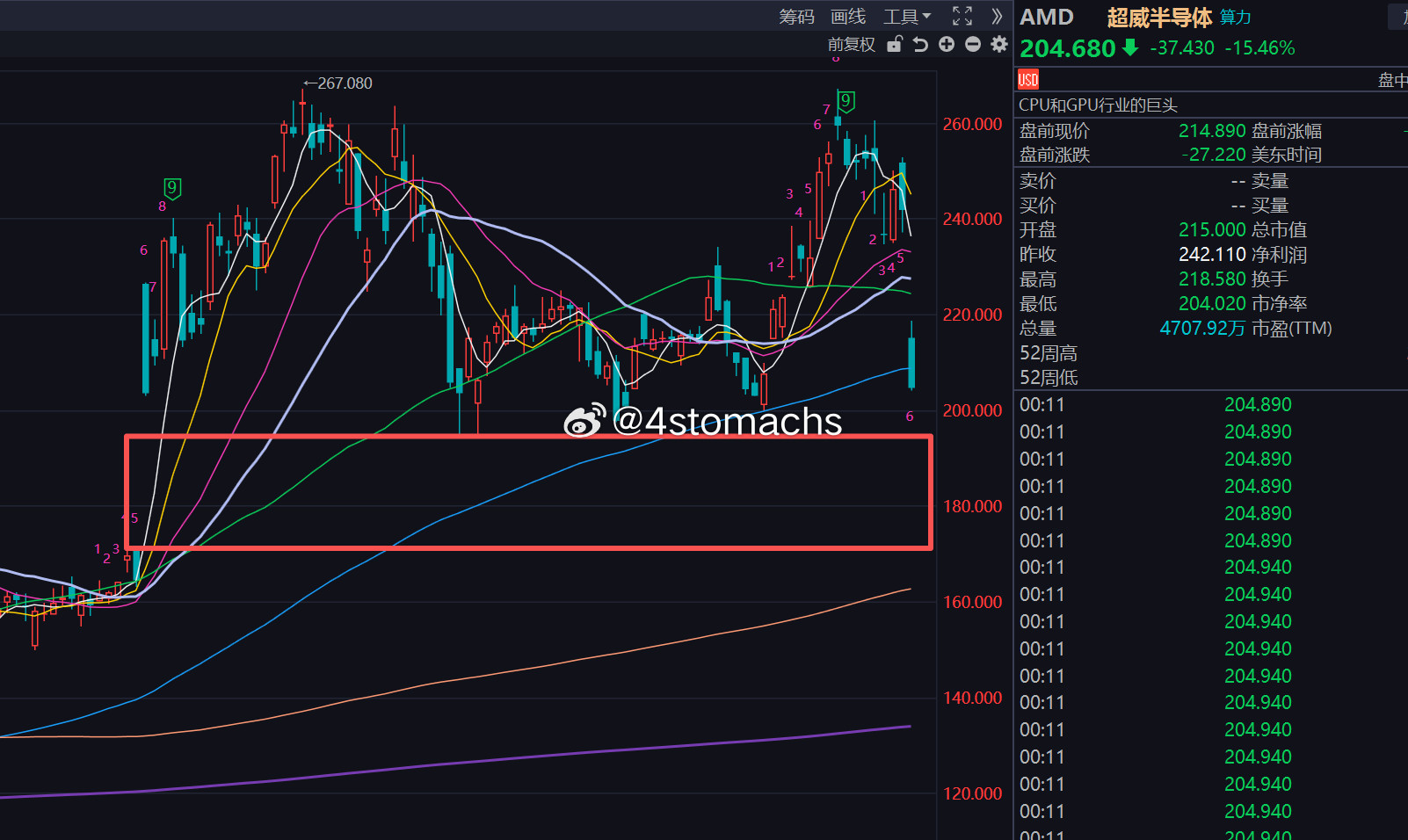This screenshot has width=1408, height=840.
Task: Click the 200.000 price axis label
Action: (972, 410)
